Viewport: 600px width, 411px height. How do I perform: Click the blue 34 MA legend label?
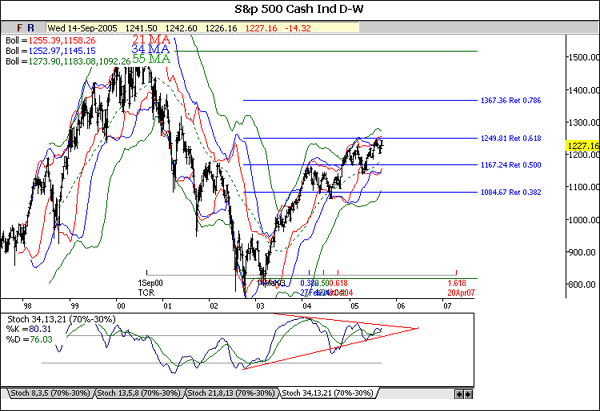click(x=150, y=49)
